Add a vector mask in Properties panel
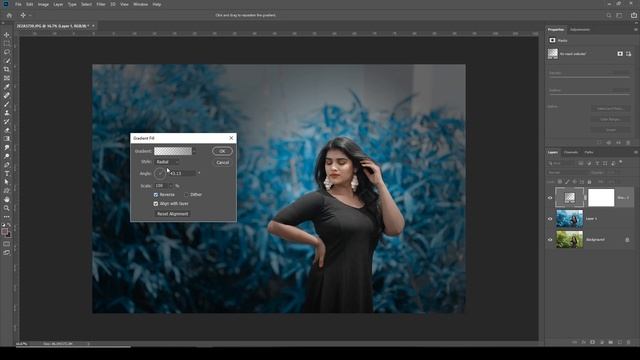The image size is (640, 360). (629, 53)
